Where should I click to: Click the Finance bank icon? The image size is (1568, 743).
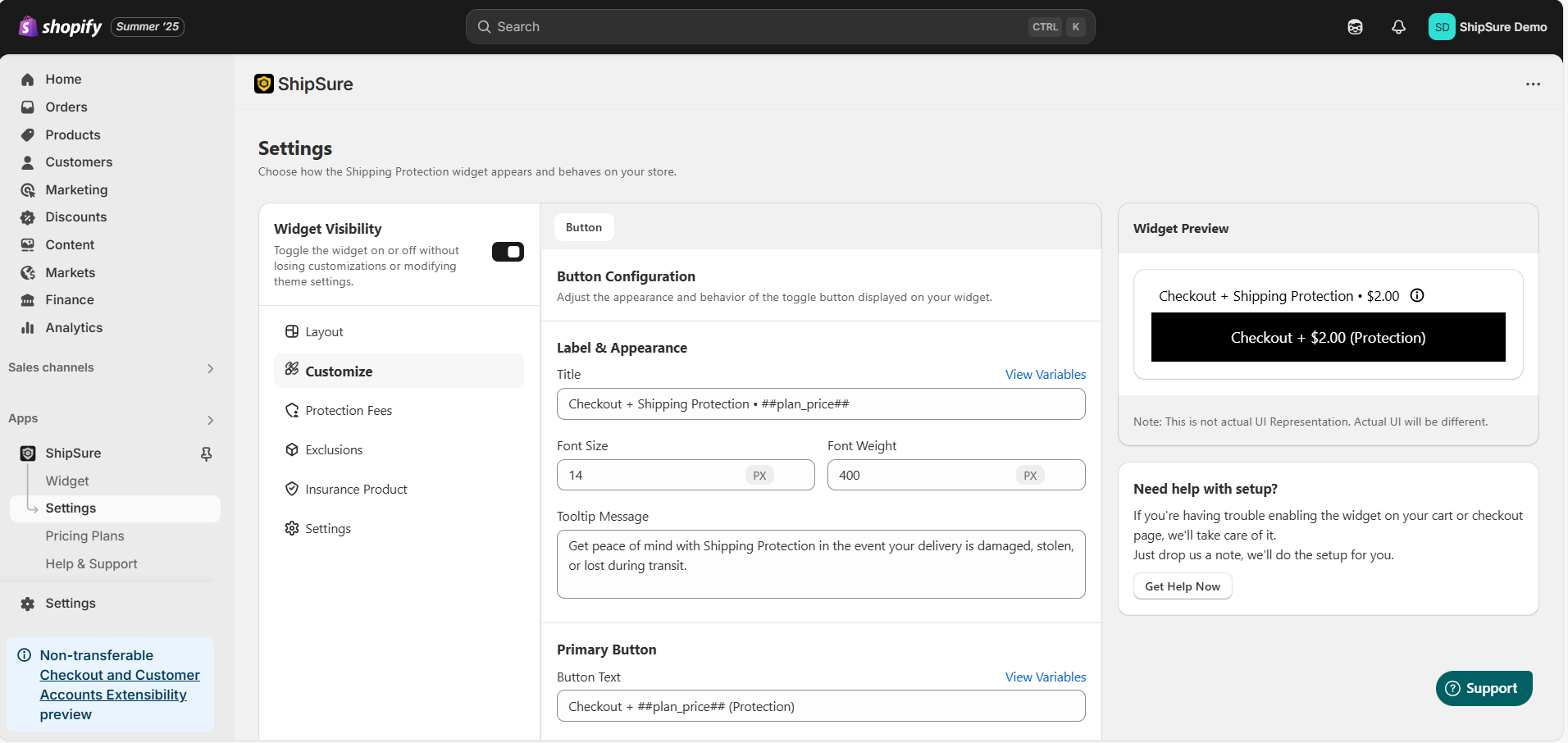point(28,300)
